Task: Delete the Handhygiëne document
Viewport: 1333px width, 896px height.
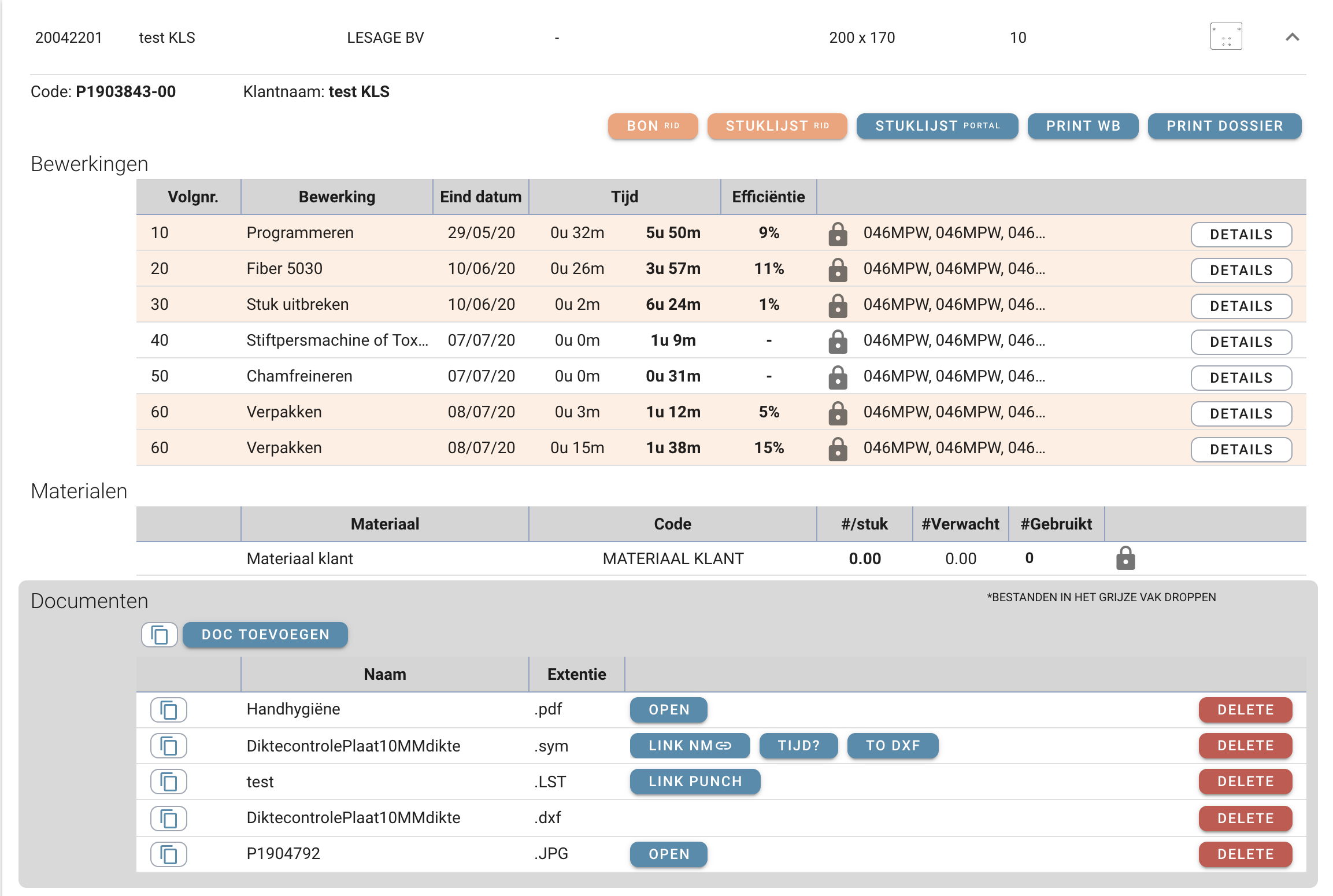Action: click(x=1246, y=710)
